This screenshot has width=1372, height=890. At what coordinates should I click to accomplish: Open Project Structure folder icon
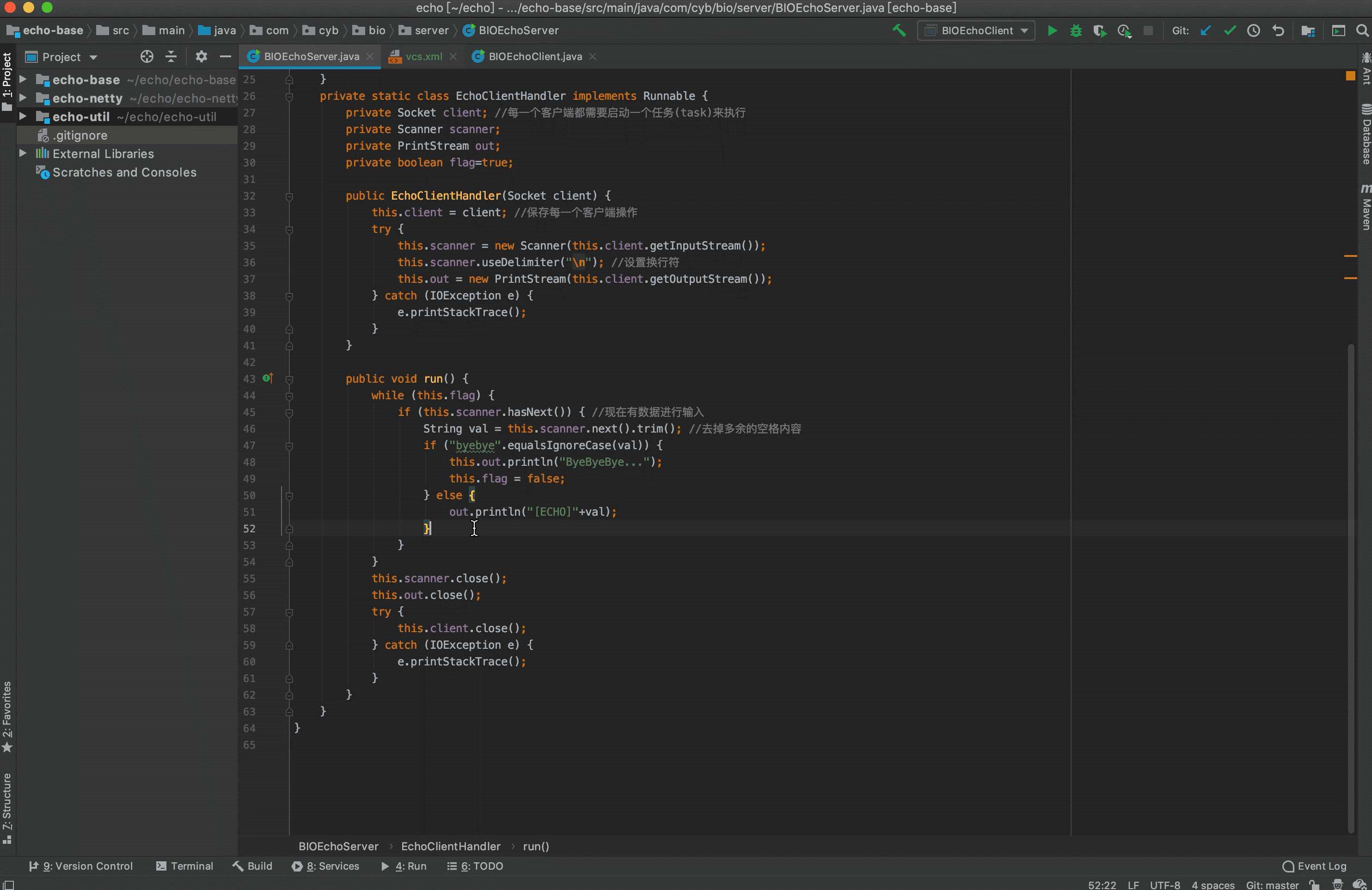click(x=1308, y=30)
